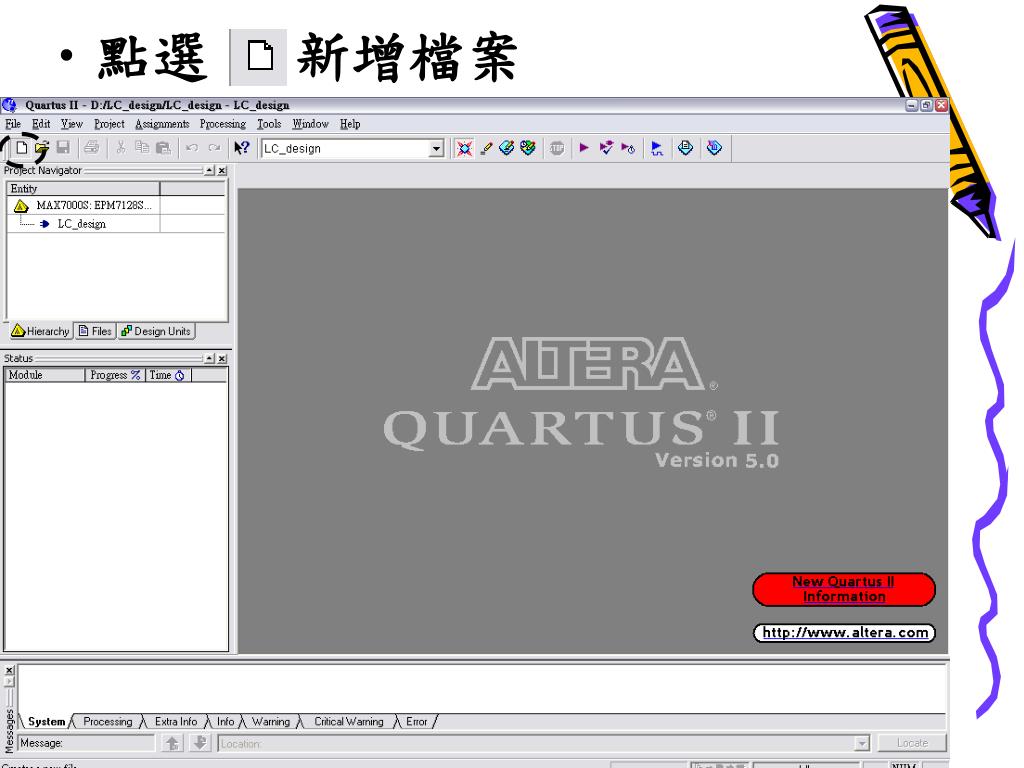This screenshot has height=768, width=1024.
Task: Select the Critical Warning messages tab
Action: [349, 722]
